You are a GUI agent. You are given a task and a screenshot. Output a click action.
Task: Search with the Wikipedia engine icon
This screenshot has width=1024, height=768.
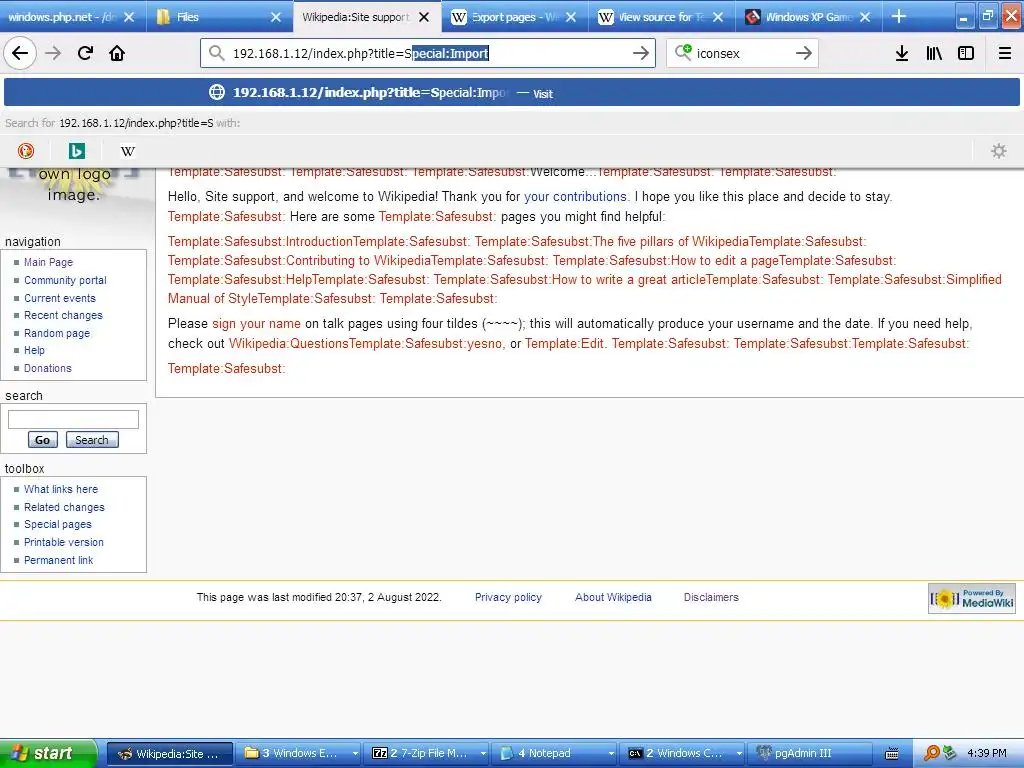tap(127, 151)
